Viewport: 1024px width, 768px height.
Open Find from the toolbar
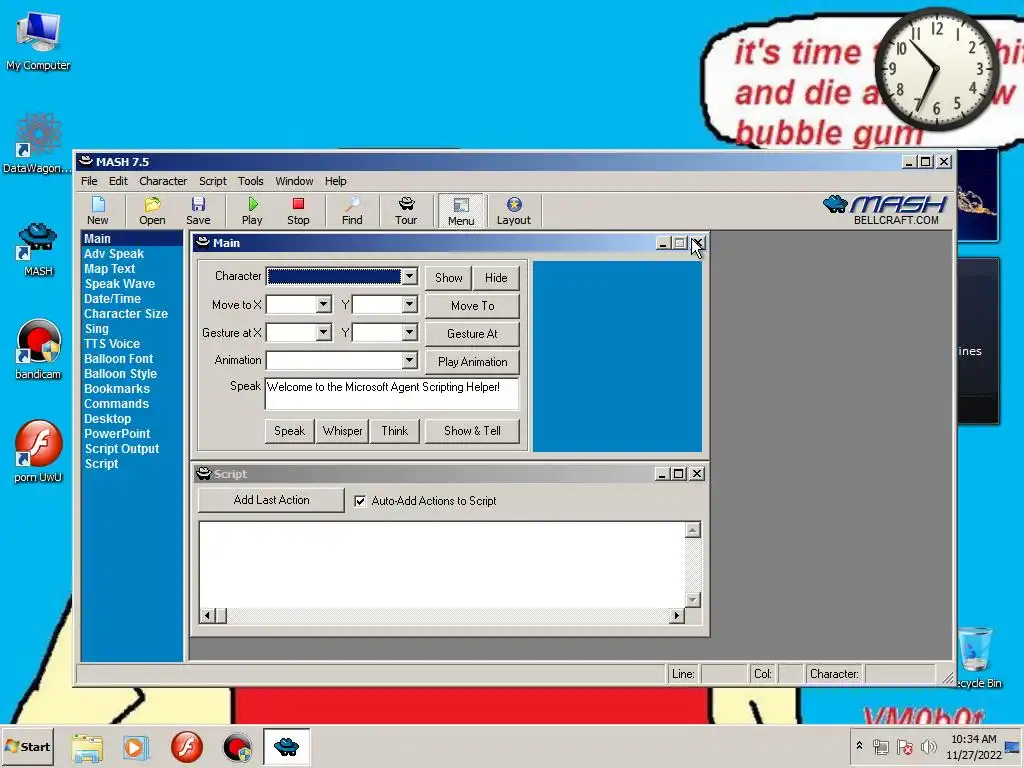(352, 210)
